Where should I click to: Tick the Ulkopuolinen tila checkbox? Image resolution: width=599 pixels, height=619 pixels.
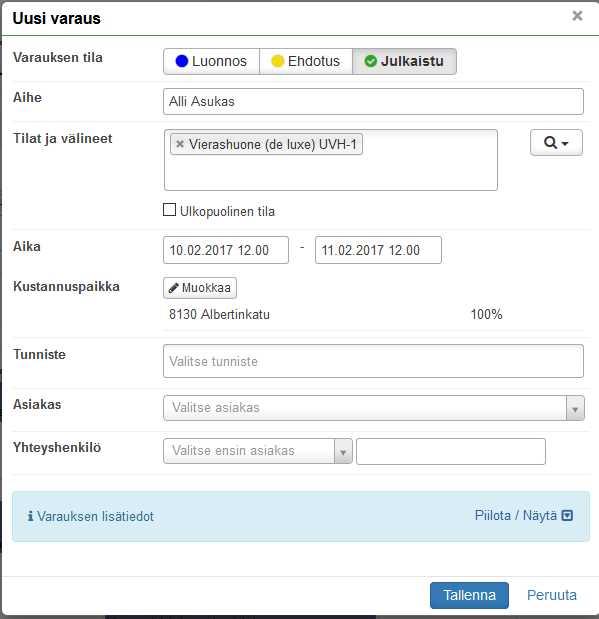(x=169, y=210)
